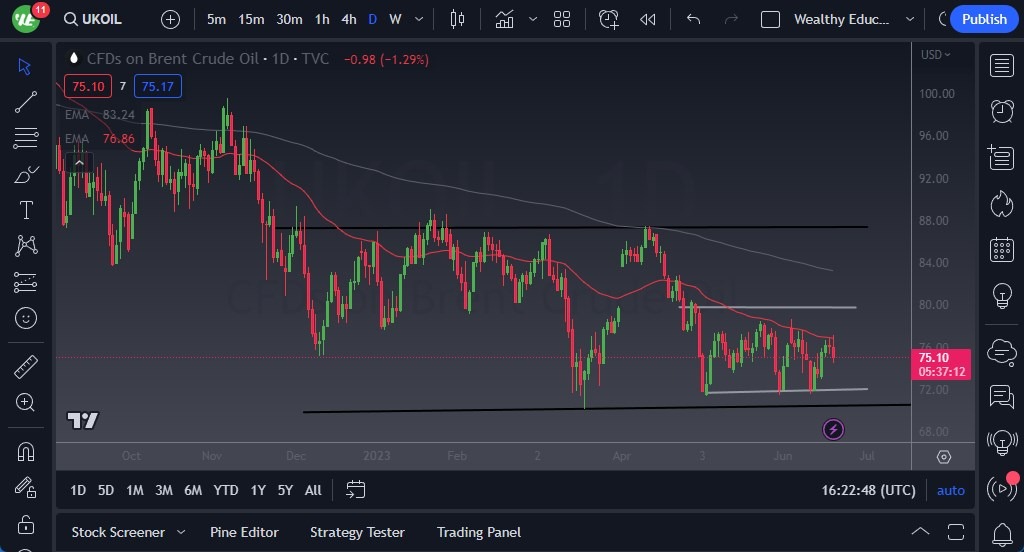Image resolution: width=1024 pixels, height=552 pixels.
Task: Toggle magnet mode on the left toolbar
Action: click(26, 451)
